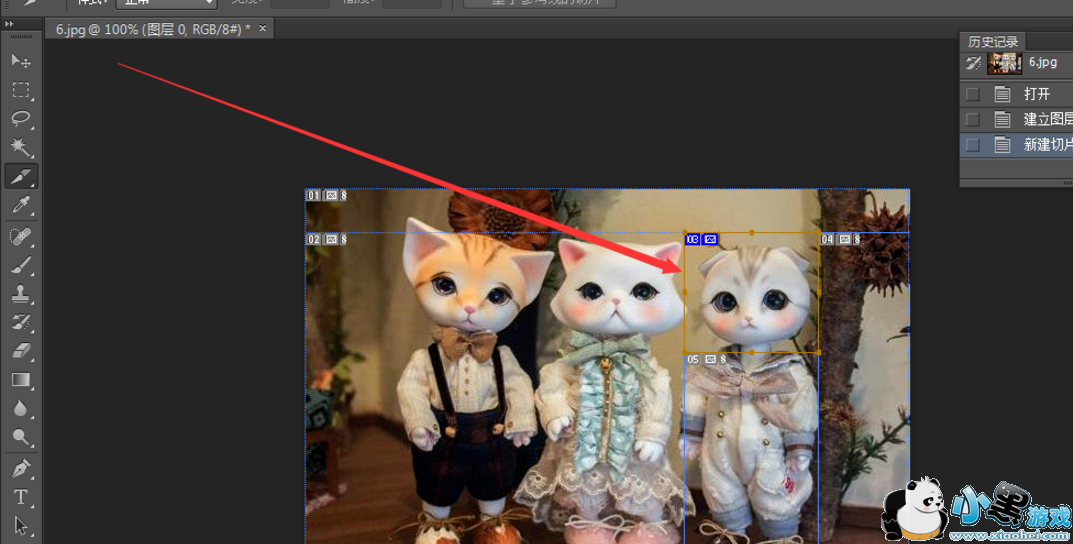Toggle history brush source box for 新建切片

972,144
